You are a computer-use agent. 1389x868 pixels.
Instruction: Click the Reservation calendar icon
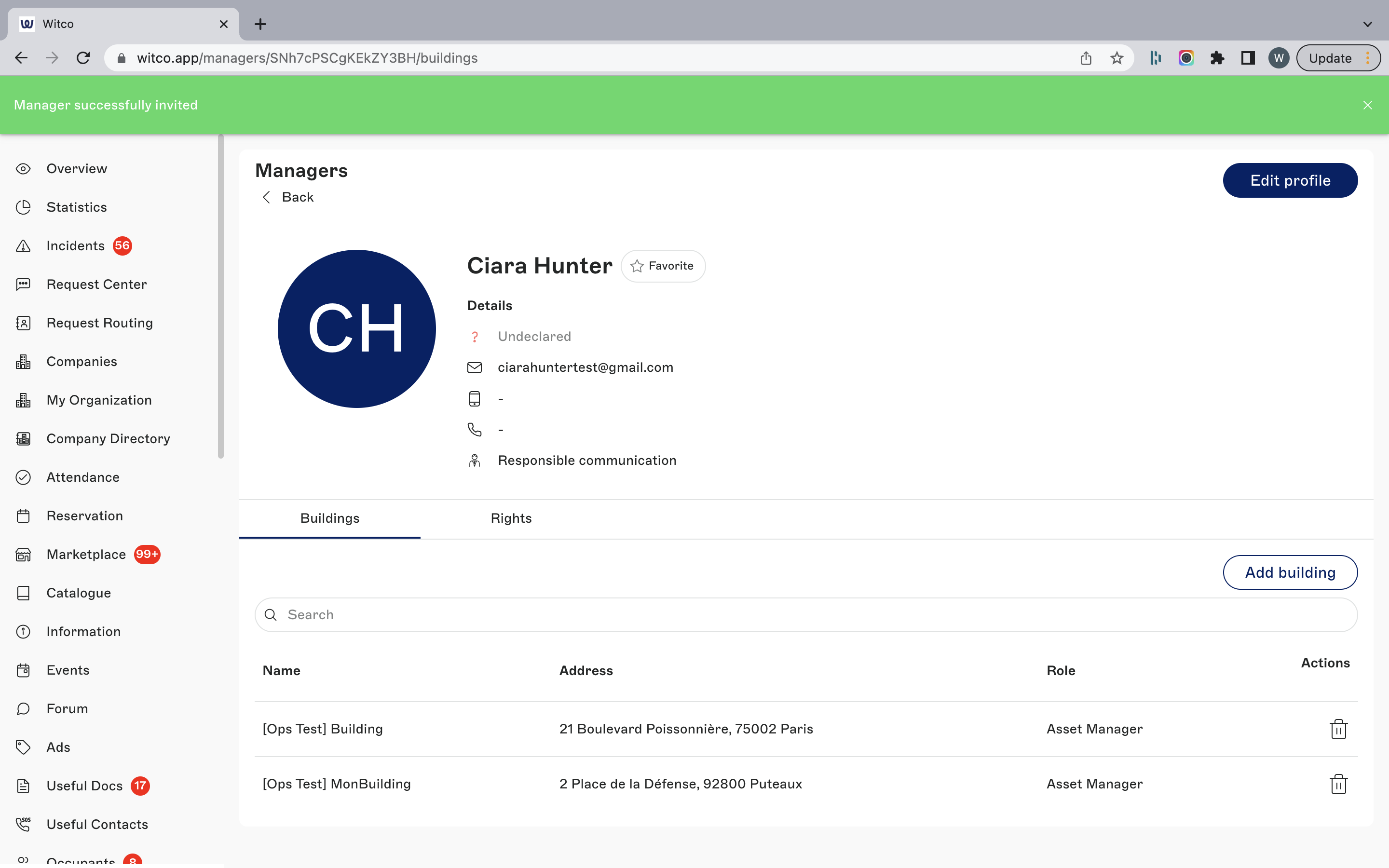[x=23, y=515]
